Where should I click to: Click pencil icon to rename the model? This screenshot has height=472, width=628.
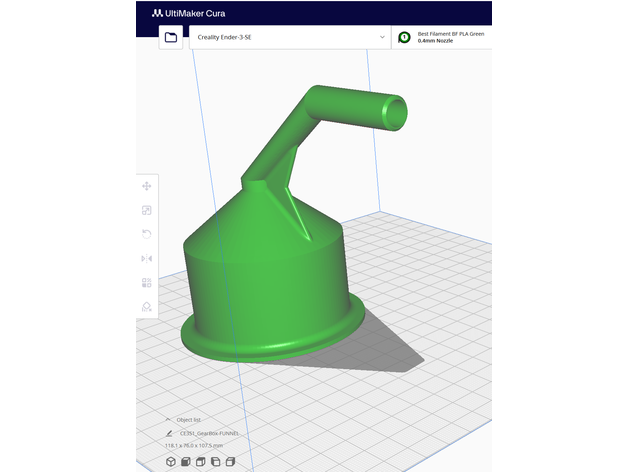pyautogui.click(x=169, y=432)
